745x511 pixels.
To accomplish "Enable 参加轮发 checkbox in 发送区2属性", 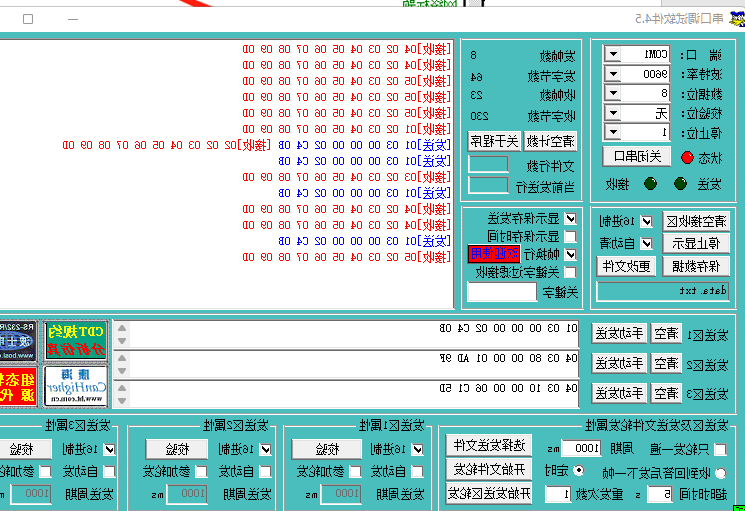I will 201,472.
